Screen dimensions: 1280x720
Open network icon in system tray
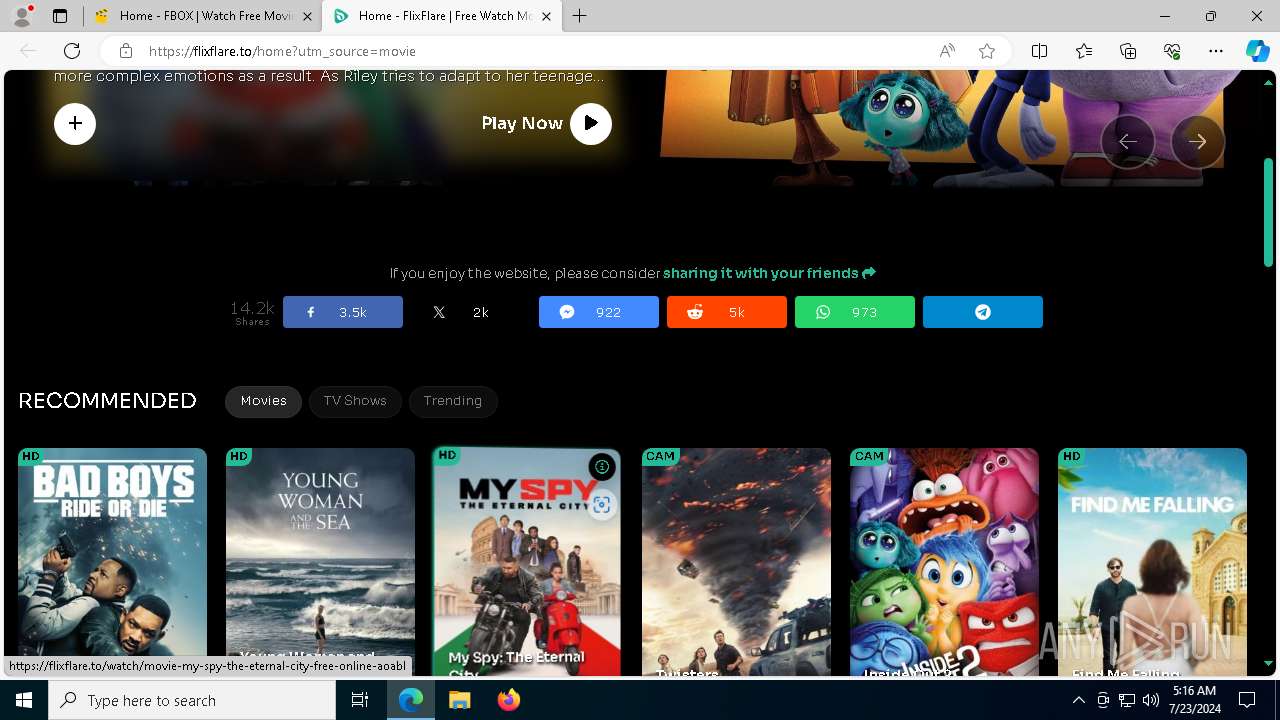coord(1126,700)
